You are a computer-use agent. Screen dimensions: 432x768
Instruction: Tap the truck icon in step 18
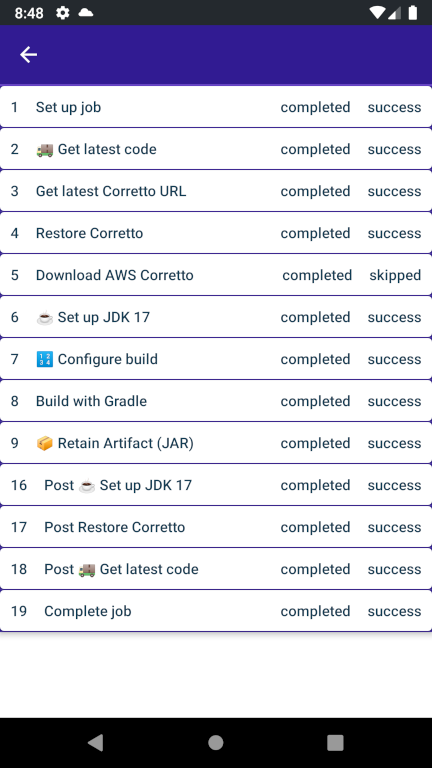(x=87, y=569)
